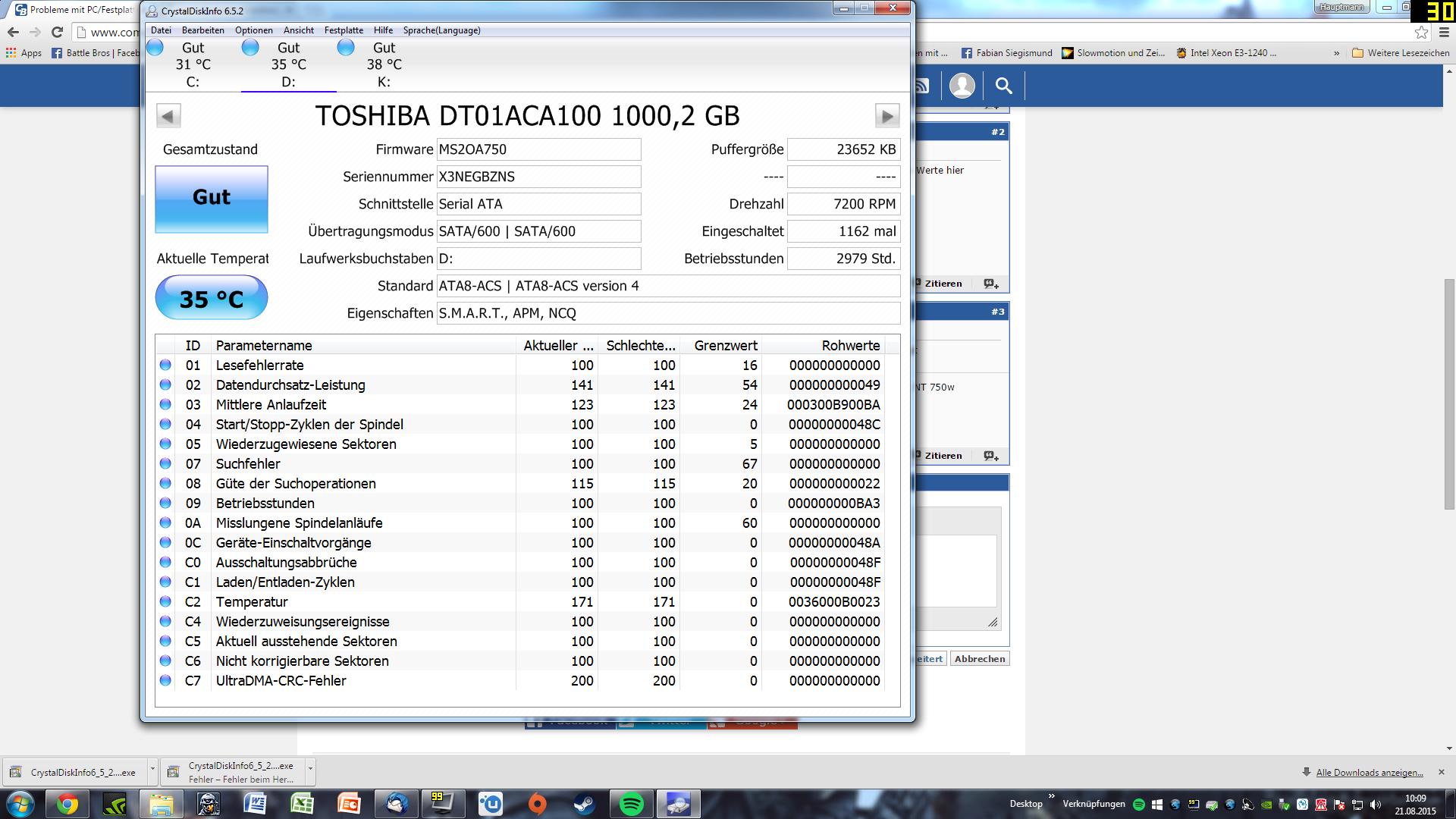Screen dimensions: 1456x819
Task: Click Alle Downloads anzeigen link
Action: pyautogui.click(x=1369, y=773)
